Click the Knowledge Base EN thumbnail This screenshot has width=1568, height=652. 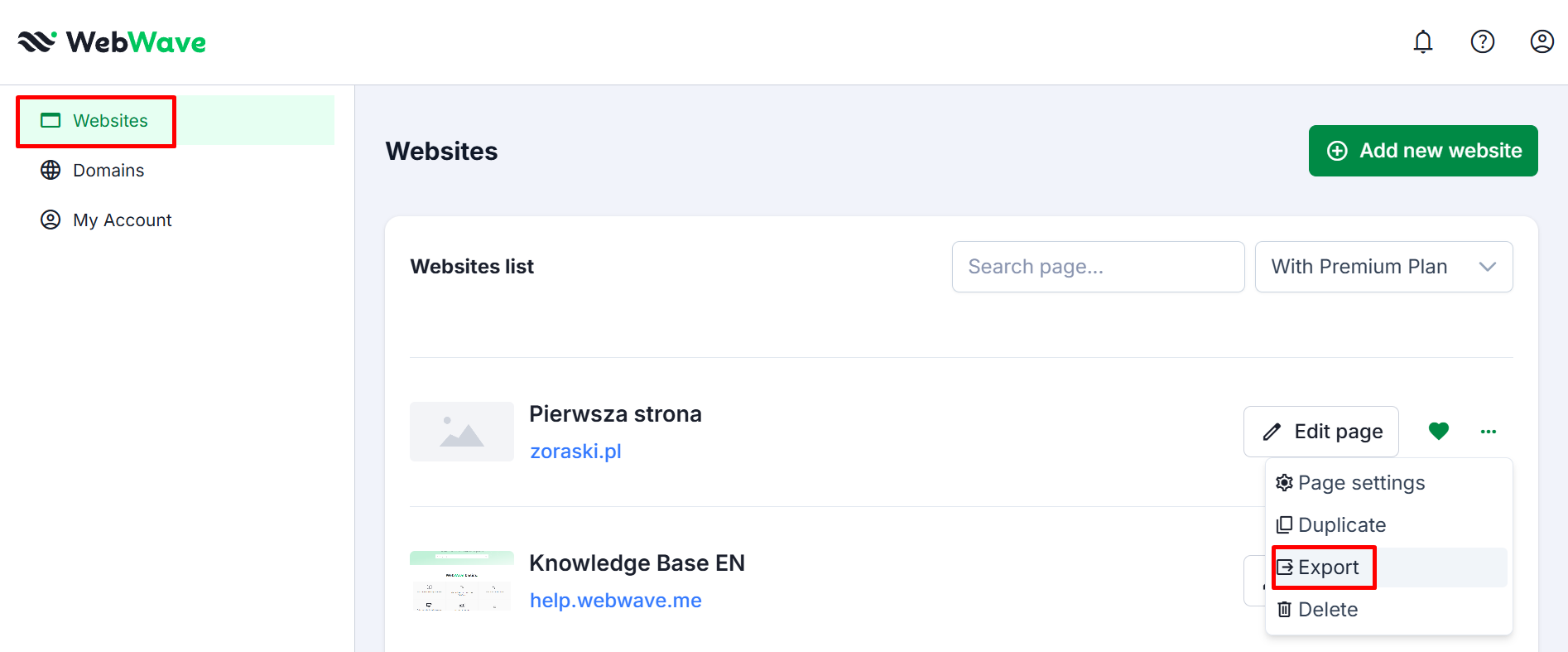461,581
